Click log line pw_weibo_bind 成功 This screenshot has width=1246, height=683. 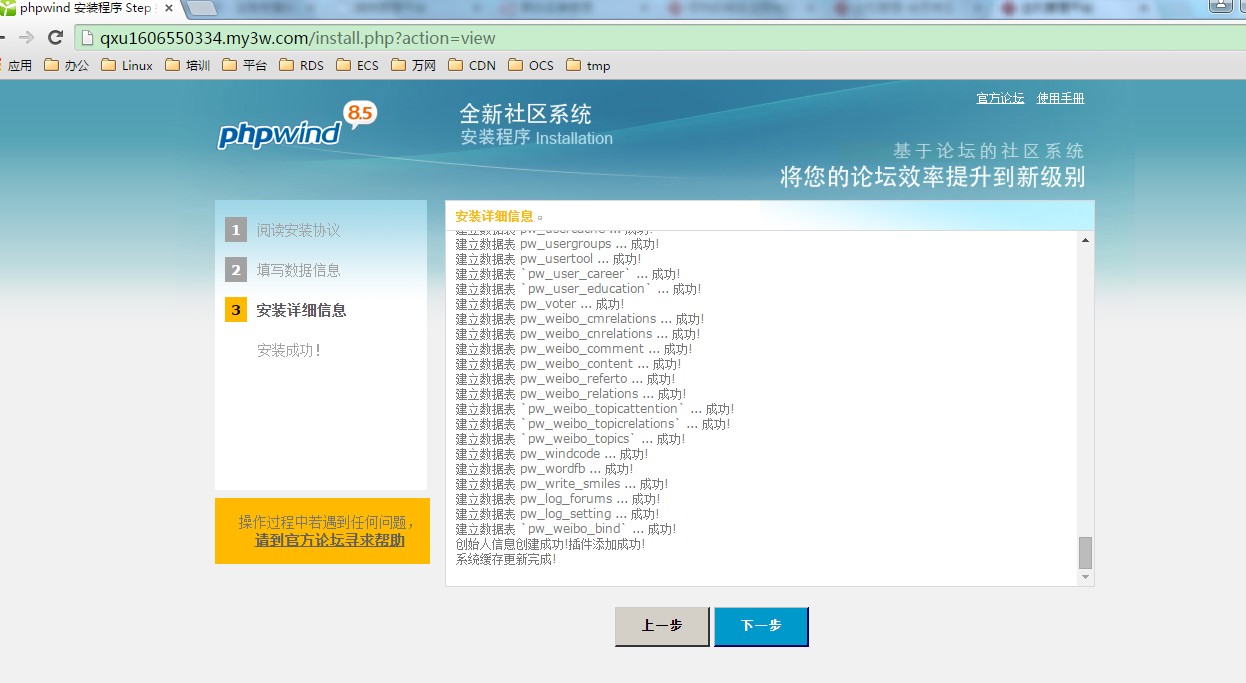pyautogui.click(x=565, y=529)
